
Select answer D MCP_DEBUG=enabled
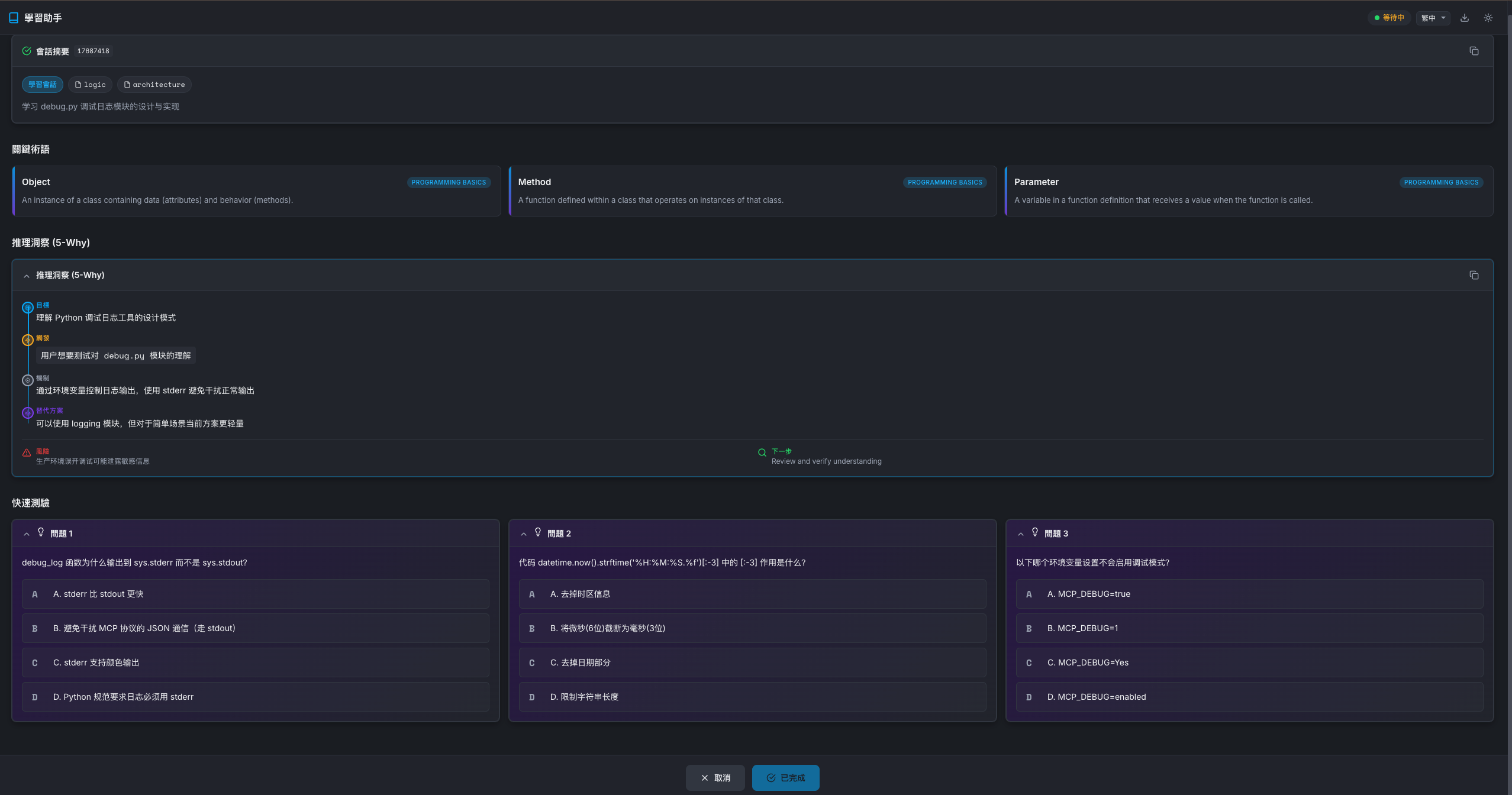(x=1250, y=697)
